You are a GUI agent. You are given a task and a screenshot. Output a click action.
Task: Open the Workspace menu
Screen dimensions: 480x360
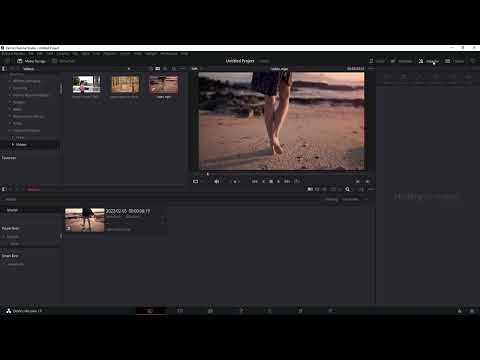pyautogui.click(x=169, y=53)
